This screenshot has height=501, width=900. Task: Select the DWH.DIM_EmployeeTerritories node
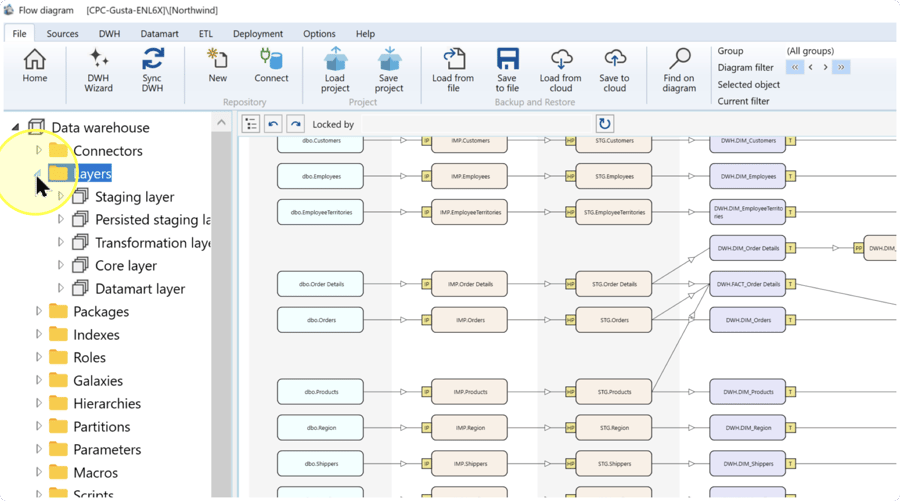747,212
